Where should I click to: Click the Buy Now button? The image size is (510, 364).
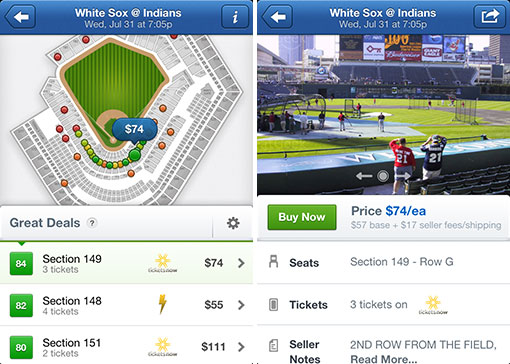tap(302, 217)
